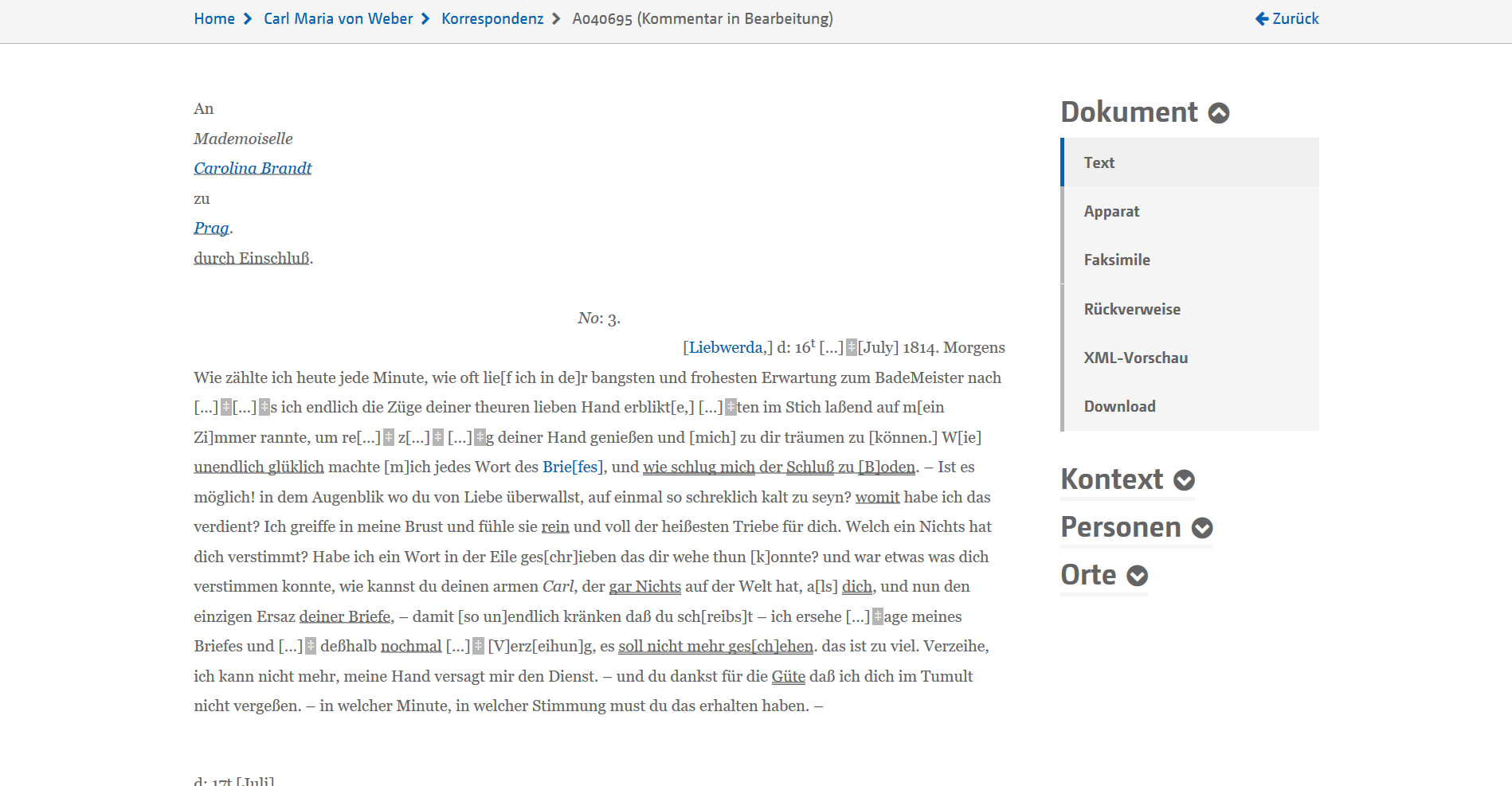Click chevron after Carl Maria von Weber

coord(425,18)
